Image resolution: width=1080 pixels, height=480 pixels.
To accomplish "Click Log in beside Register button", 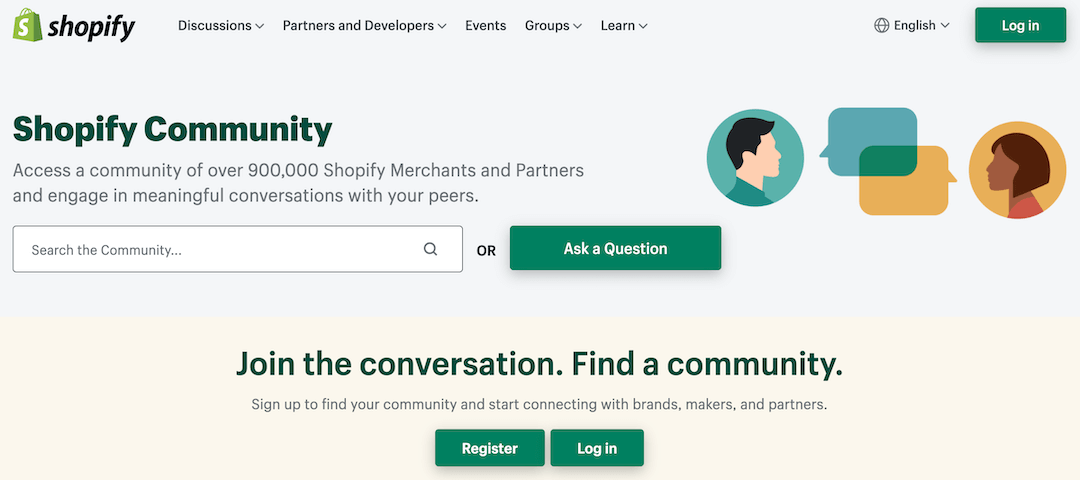I will pos(597,448).
